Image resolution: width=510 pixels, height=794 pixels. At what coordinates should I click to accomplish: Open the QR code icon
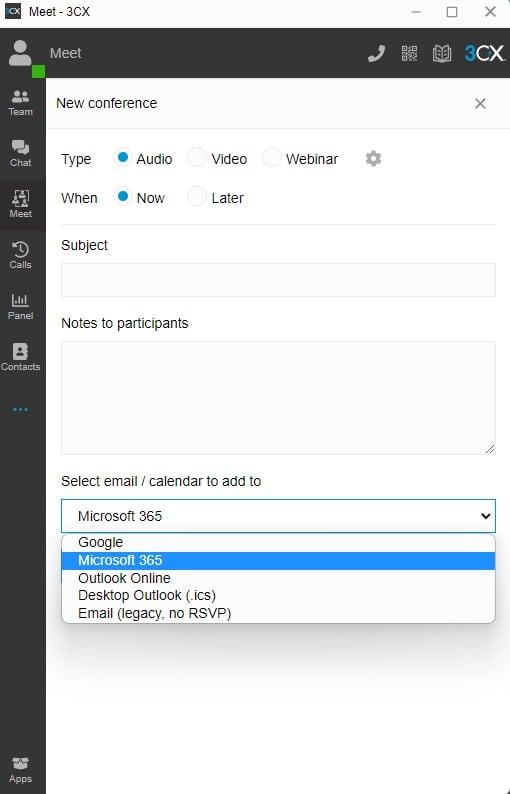pos(409,53)
